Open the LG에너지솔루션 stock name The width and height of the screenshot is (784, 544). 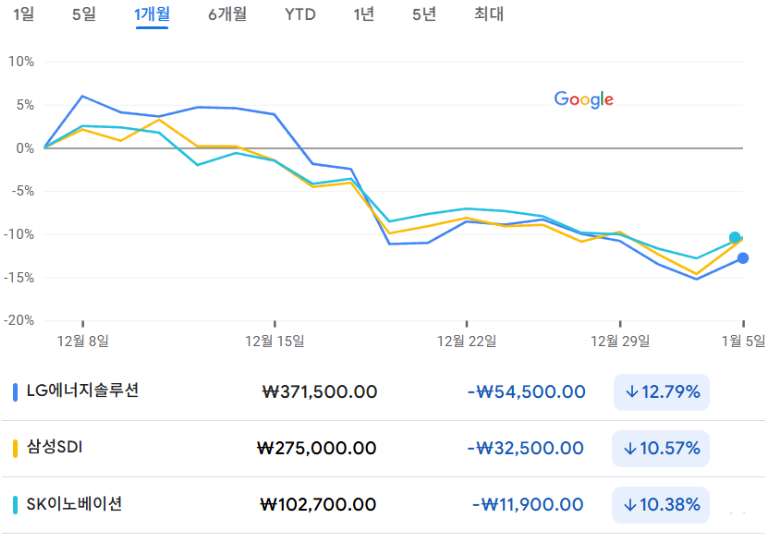[x=82, y=391]
